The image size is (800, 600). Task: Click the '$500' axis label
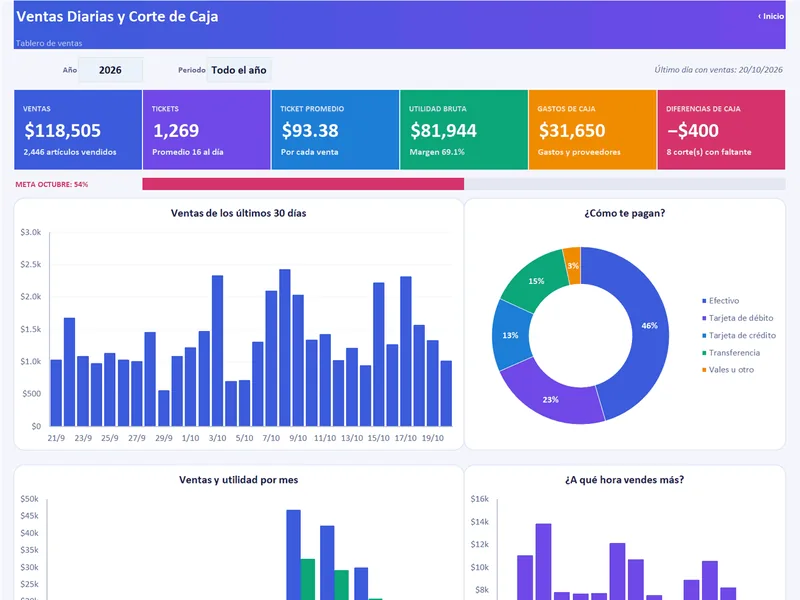pyautogui.click(x=31, y=393)
